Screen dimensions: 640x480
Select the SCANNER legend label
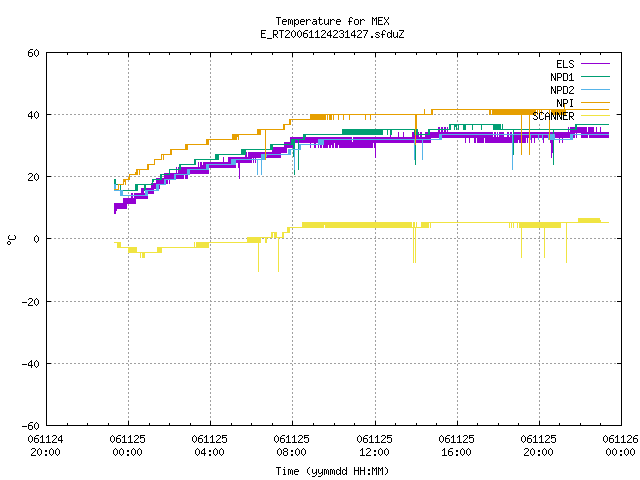pyautogui.click(x=553, y=116)
